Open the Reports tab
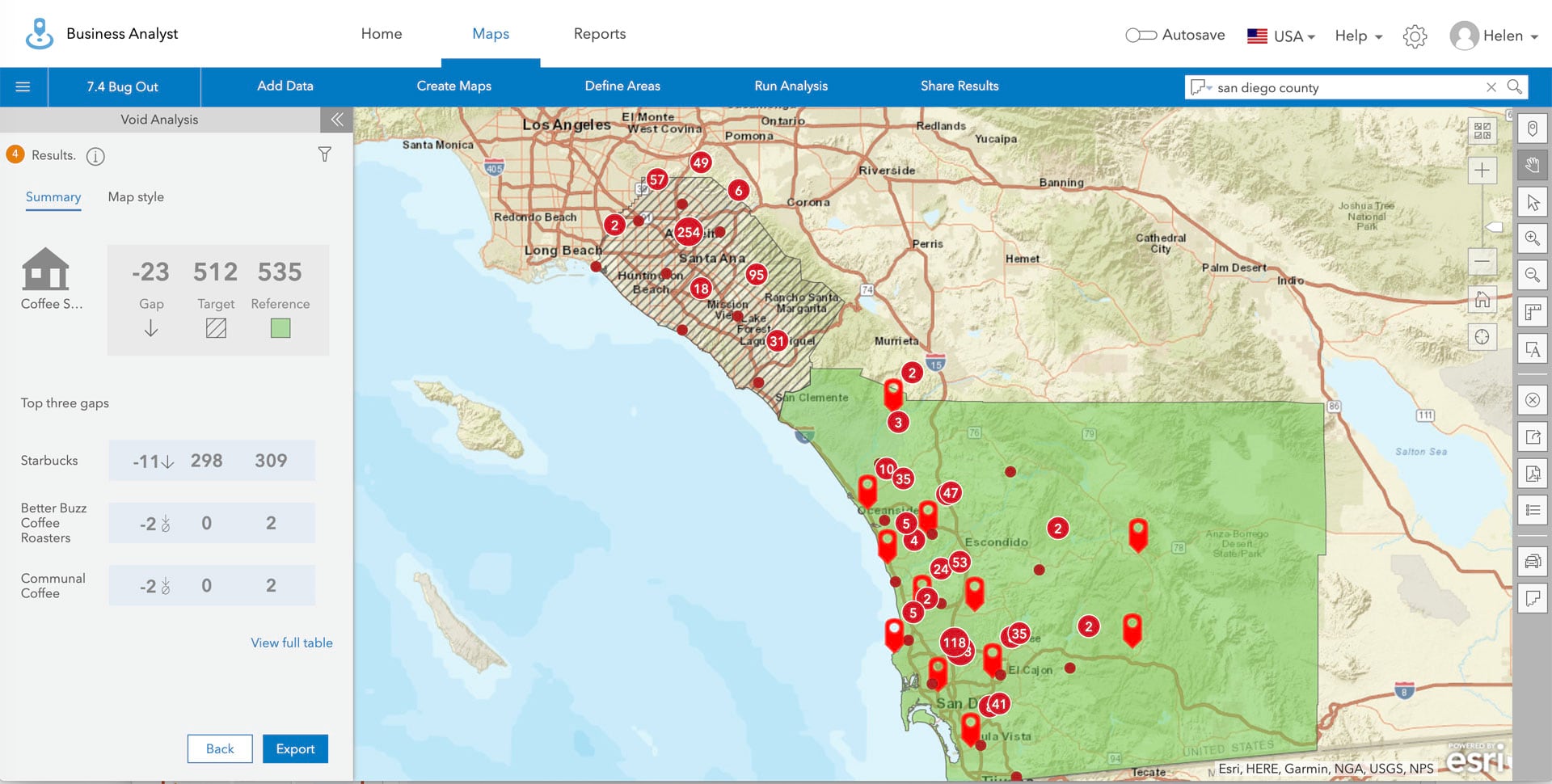 pos(600,34)
